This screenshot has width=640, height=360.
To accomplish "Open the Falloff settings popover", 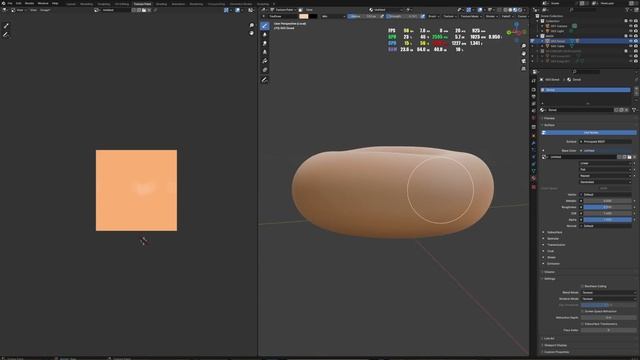I will (x=507, y=16).
